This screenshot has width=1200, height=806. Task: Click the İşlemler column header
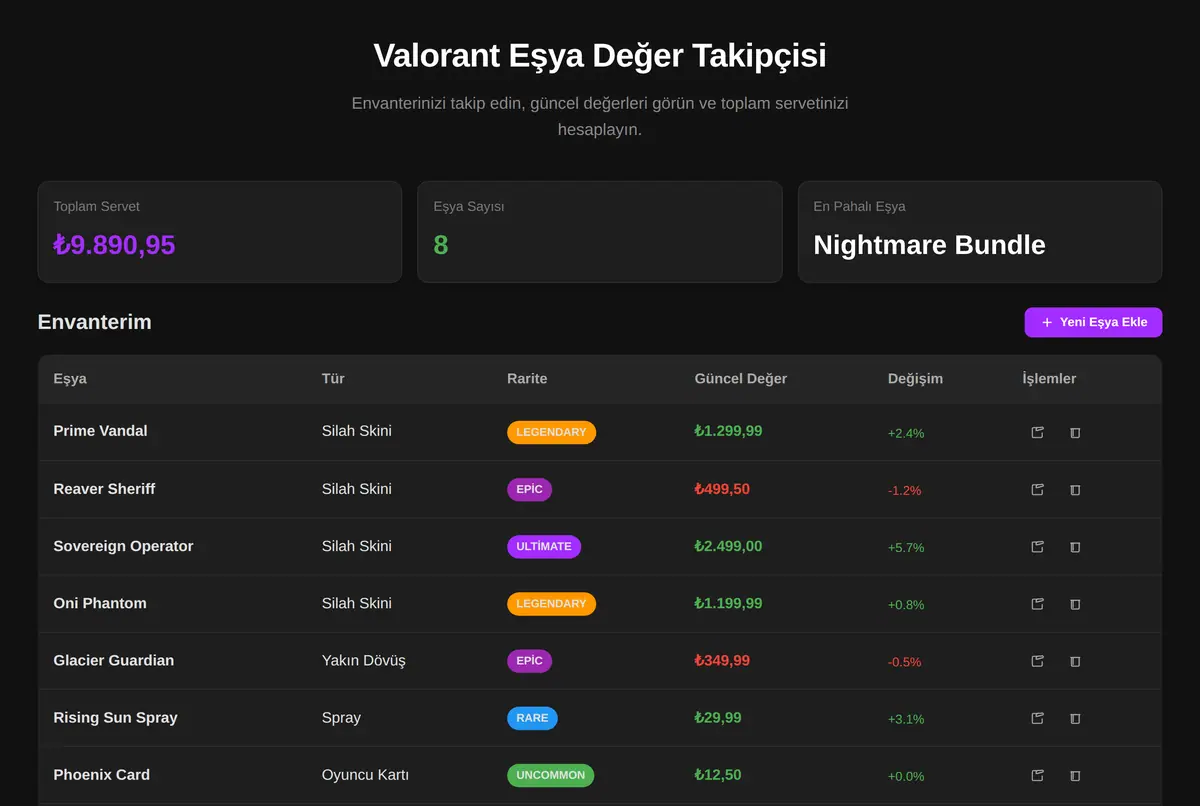(x=1049, y=379)
